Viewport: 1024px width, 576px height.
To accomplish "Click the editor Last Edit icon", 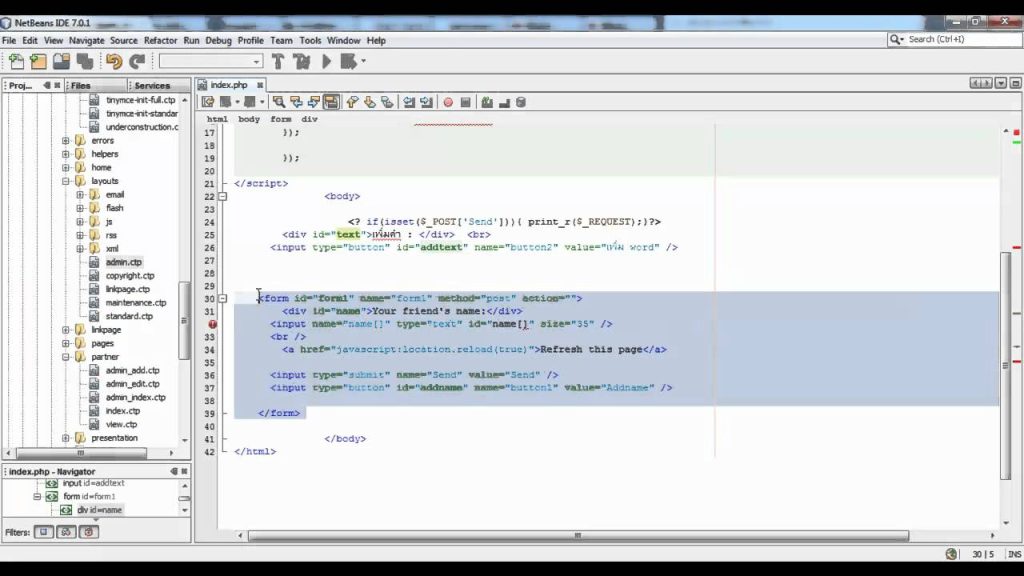I will coord(208,102).
